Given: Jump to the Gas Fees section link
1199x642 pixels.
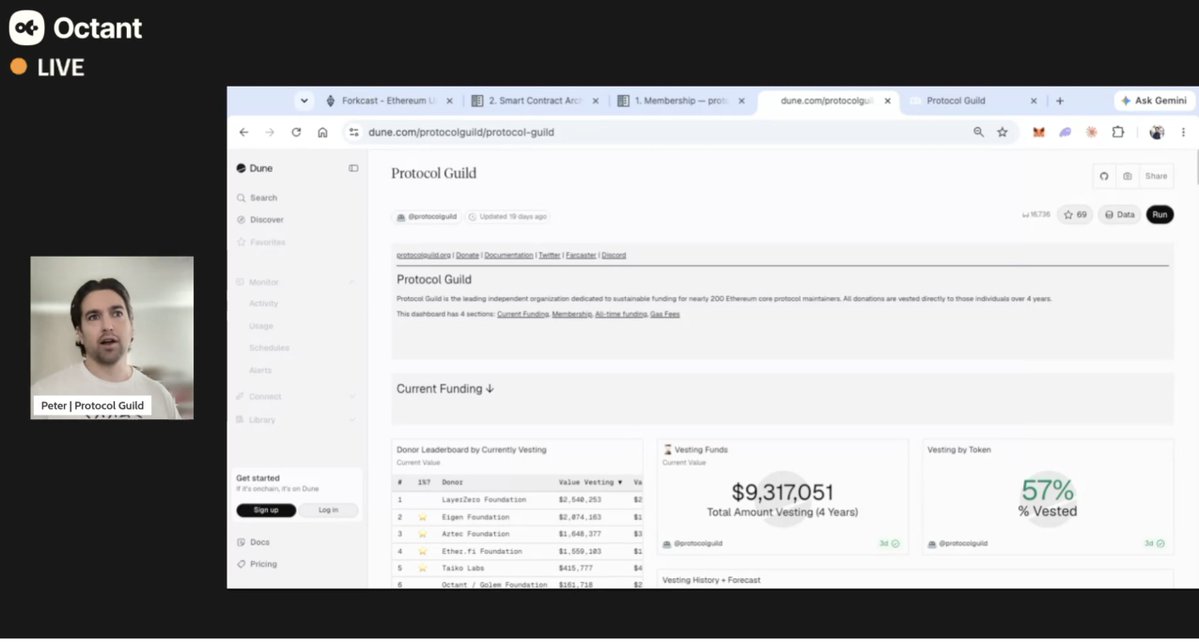Looking at the screenshot, I should pos(664,314).
